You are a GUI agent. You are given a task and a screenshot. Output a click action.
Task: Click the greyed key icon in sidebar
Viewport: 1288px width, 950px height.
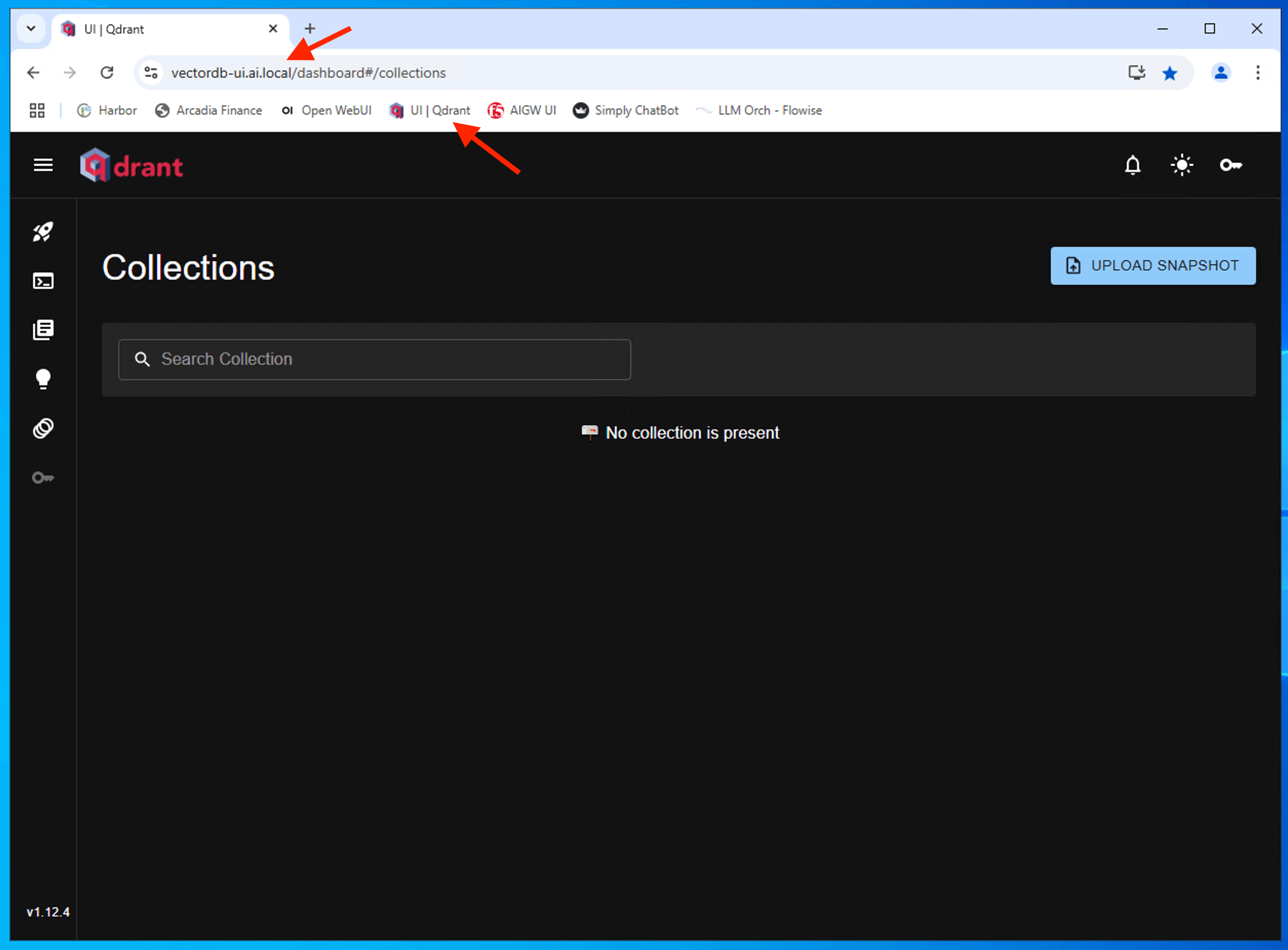point(43,478)
